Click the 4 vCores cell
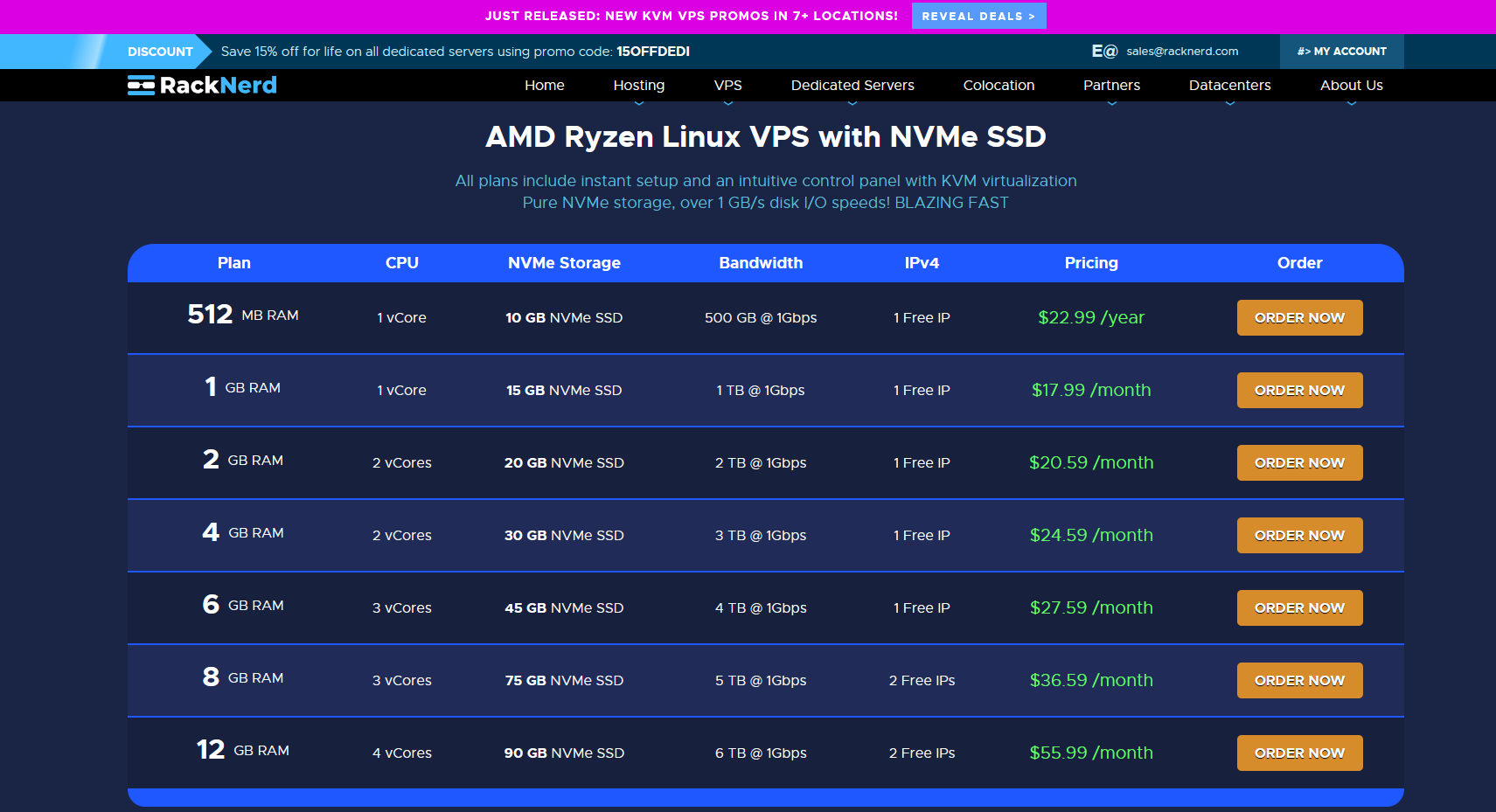 402,753
